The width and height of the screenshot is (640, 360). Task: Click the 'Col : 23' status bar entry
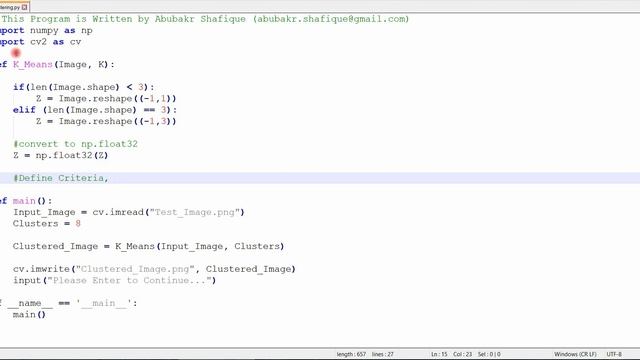462,354
